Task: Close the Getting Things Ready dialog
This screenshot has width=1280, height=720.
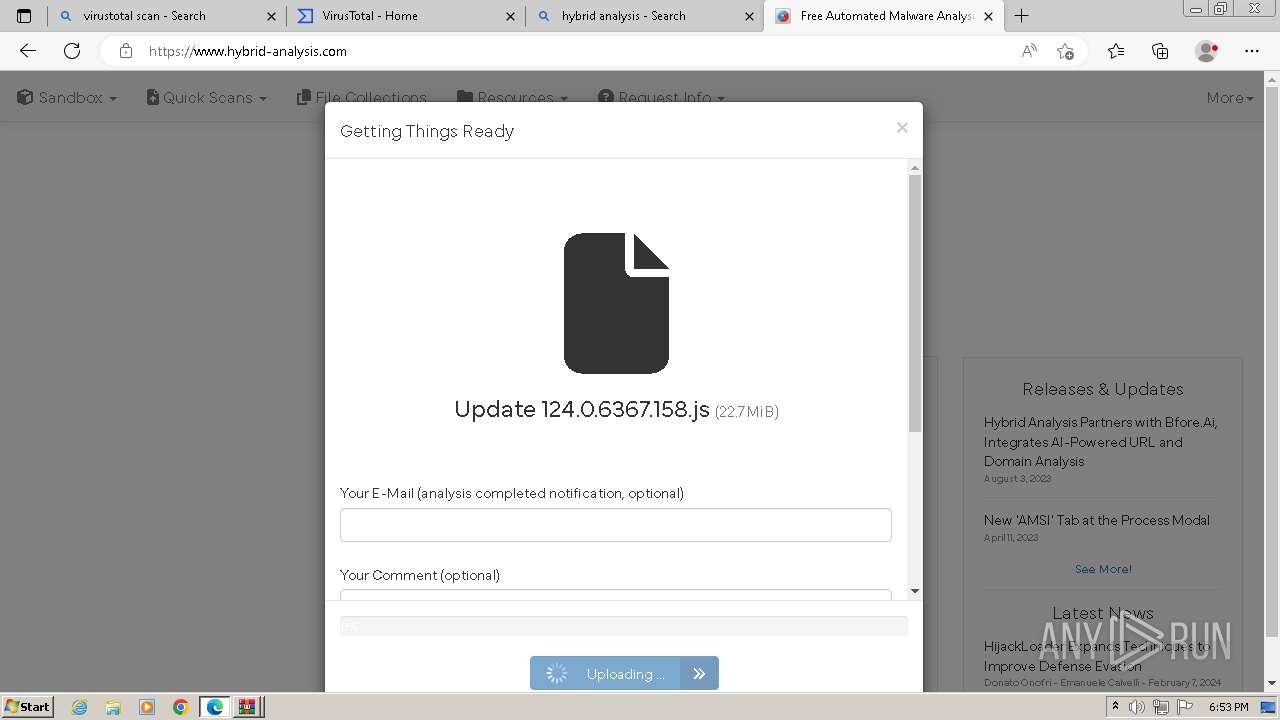Action: click(x=902, y=127)
